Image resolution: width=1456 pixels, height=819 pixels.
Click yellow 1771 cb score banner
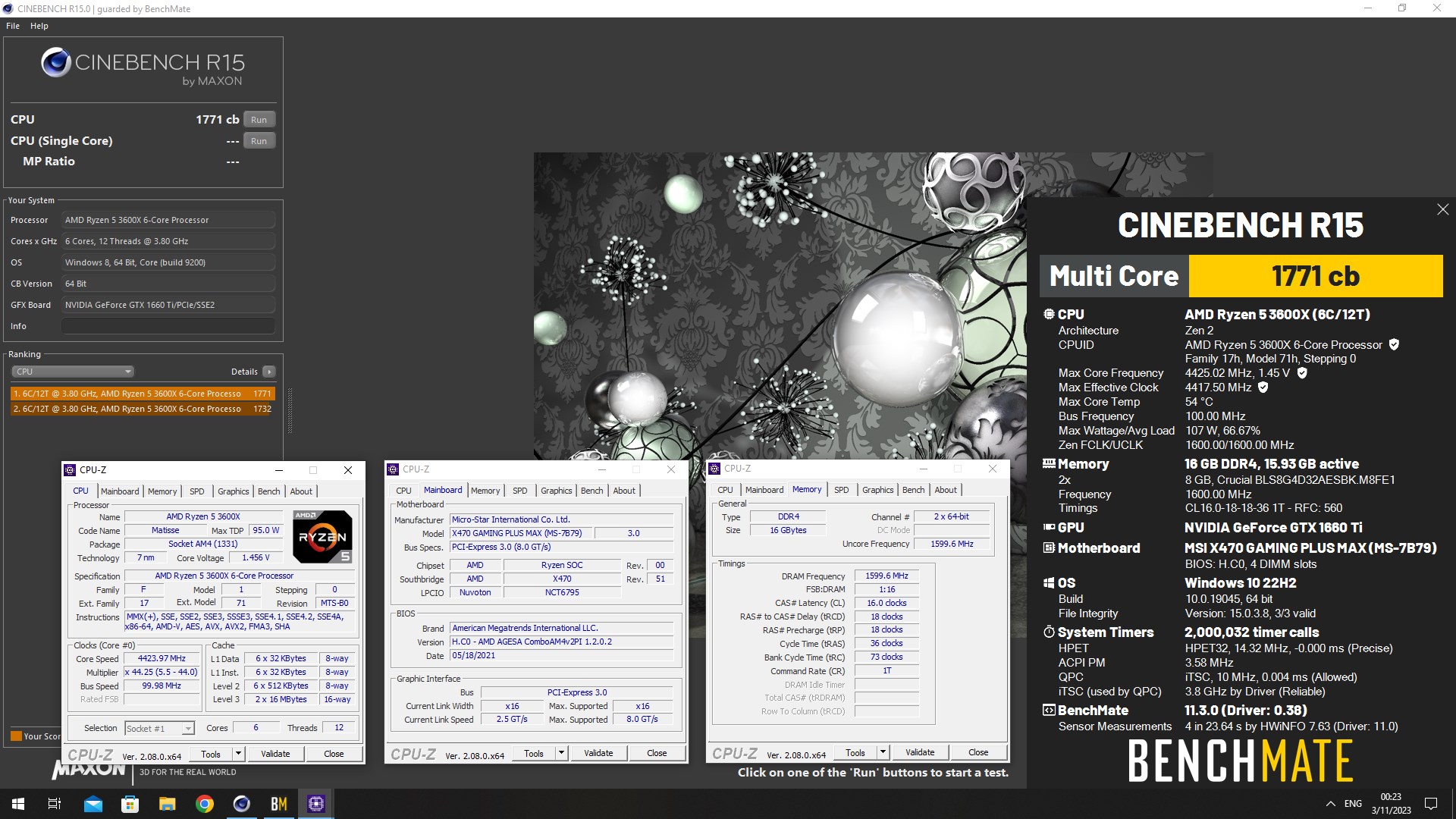(x=1315, y=276)
